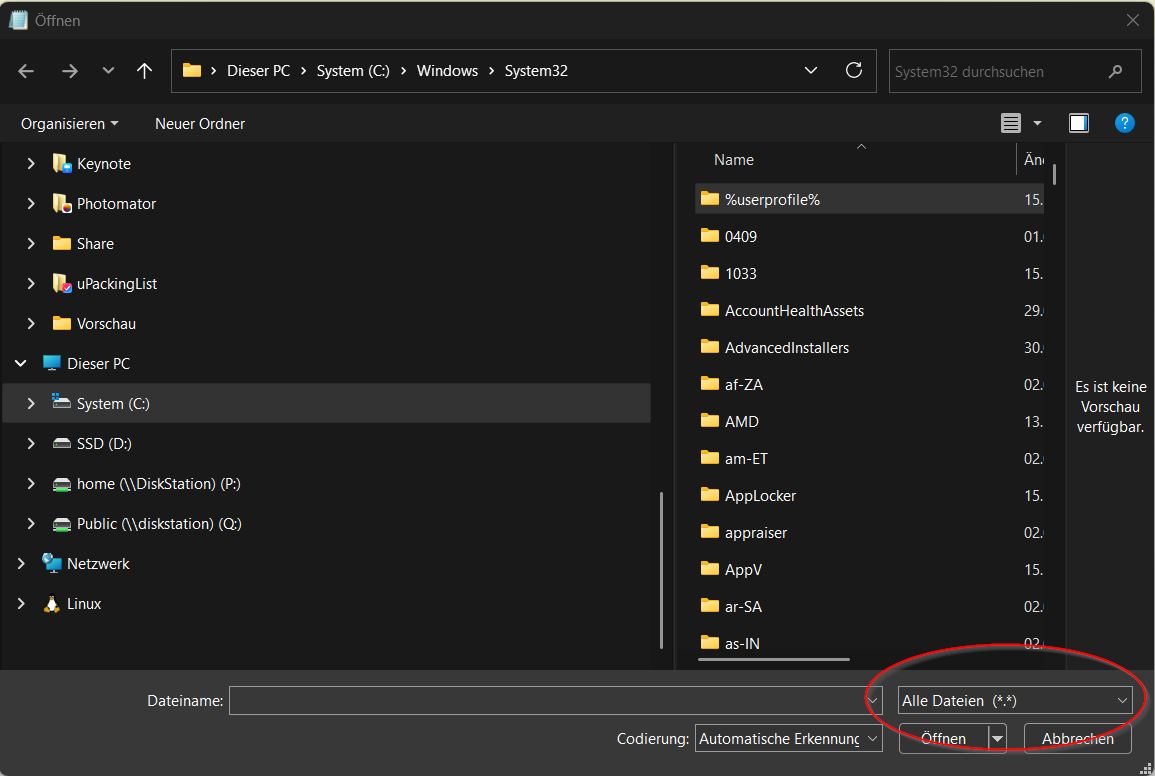Image resolution: width=1155 pixels, height=776 pixels.
Task: Expand the SSD (D:) drive node
Action: pyautogui.click(x=31, y=444)
